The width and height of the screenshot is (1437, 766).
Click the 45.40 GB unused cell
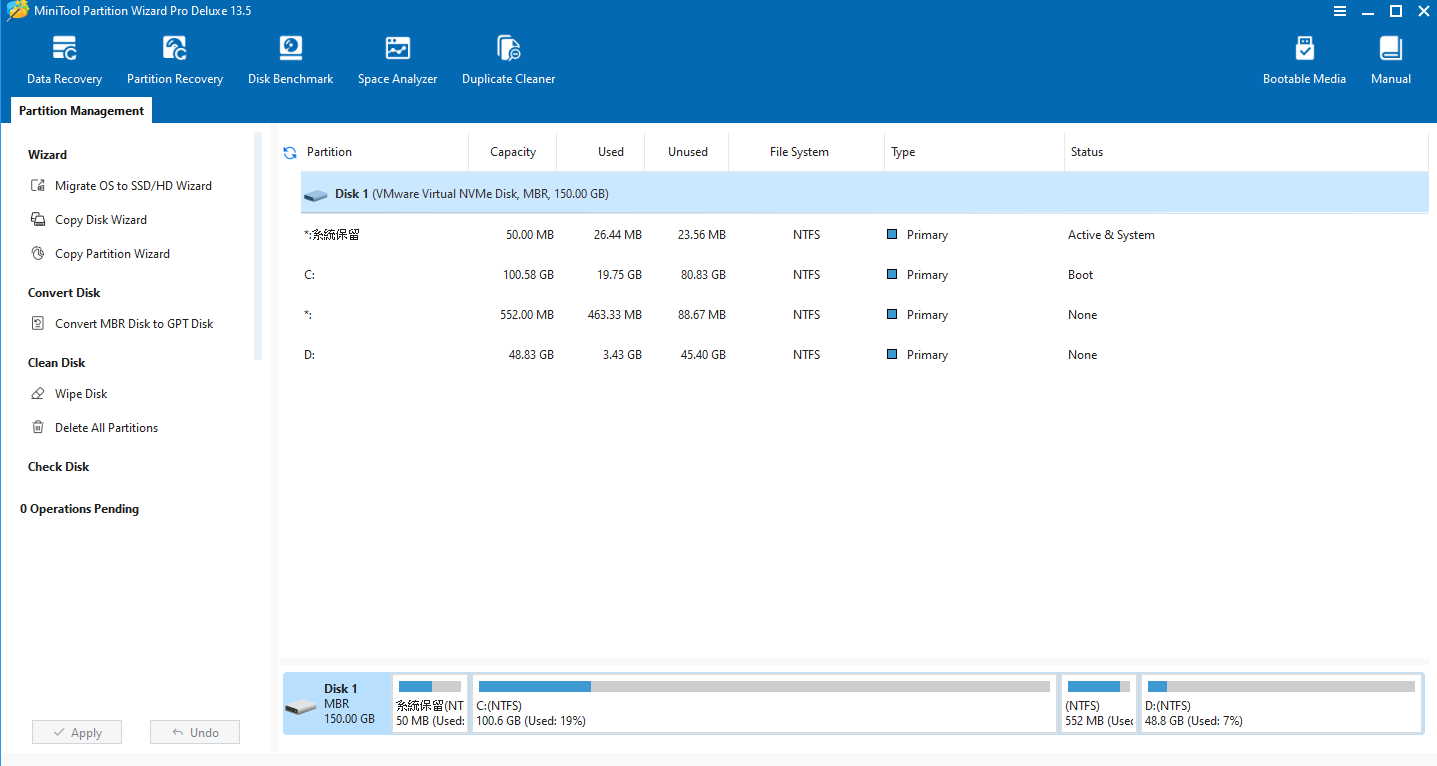point(703,355)
